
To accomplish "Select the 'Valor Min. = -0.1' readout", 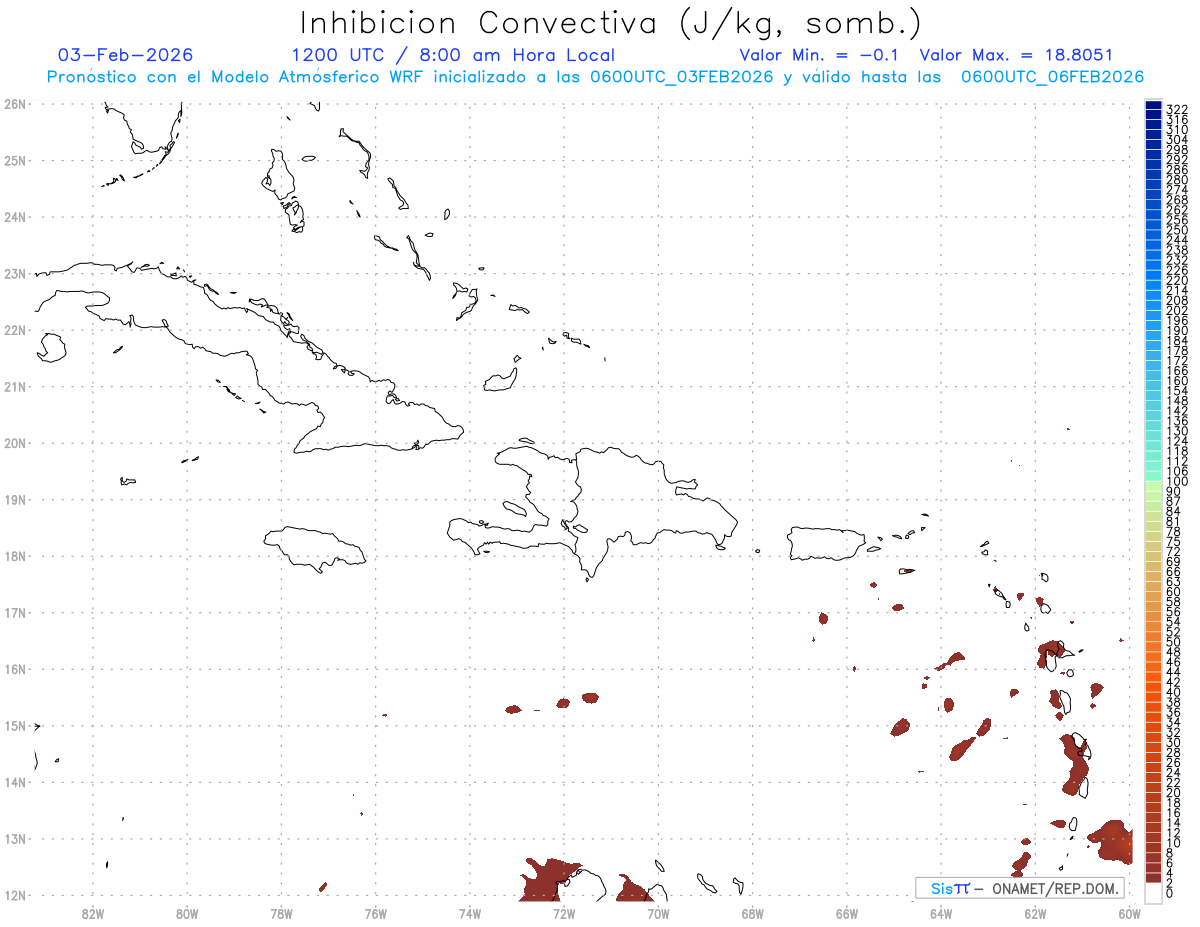I will 820,55.
